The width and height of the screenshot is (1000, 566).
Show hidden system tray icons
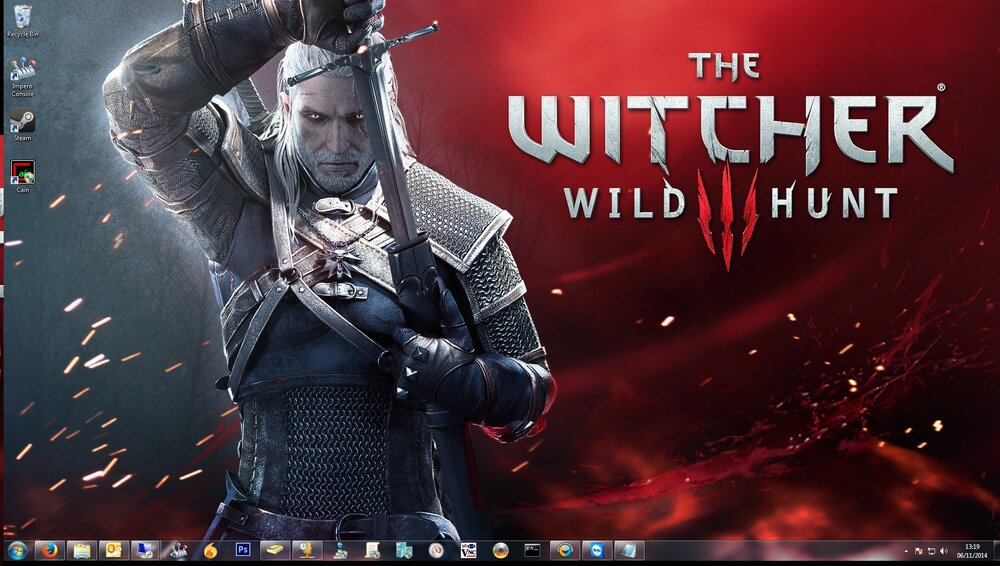(x=906, y=551)
